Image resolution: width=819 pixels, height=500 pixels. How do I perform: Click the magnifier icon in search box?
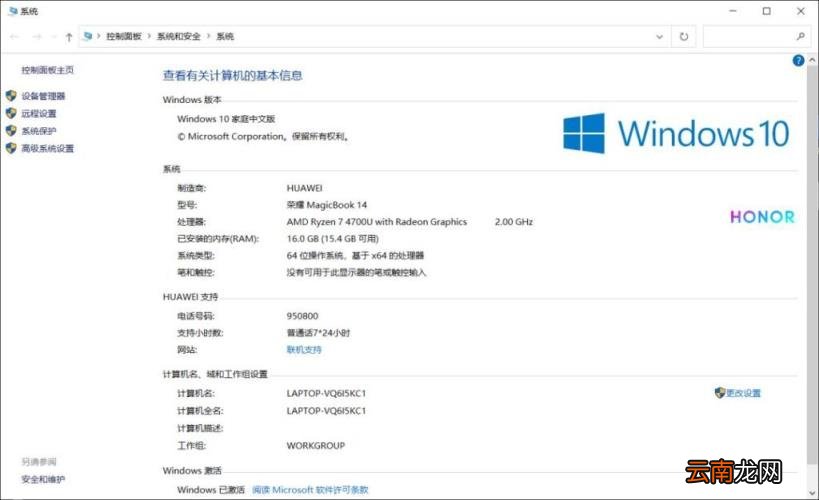801,36
